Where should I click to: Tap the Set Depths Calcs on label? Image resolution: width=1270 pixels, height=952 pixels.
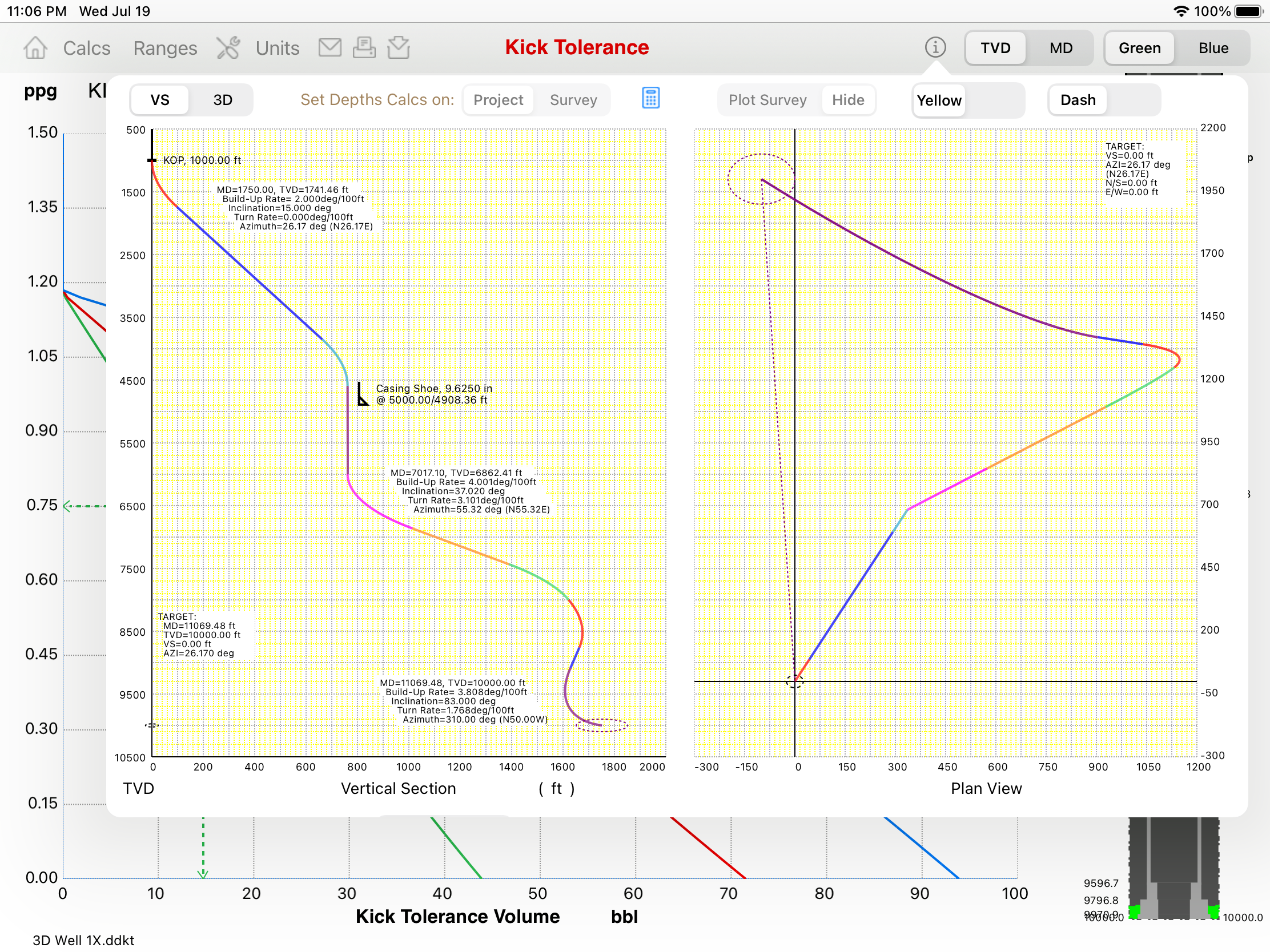(377, 100)
